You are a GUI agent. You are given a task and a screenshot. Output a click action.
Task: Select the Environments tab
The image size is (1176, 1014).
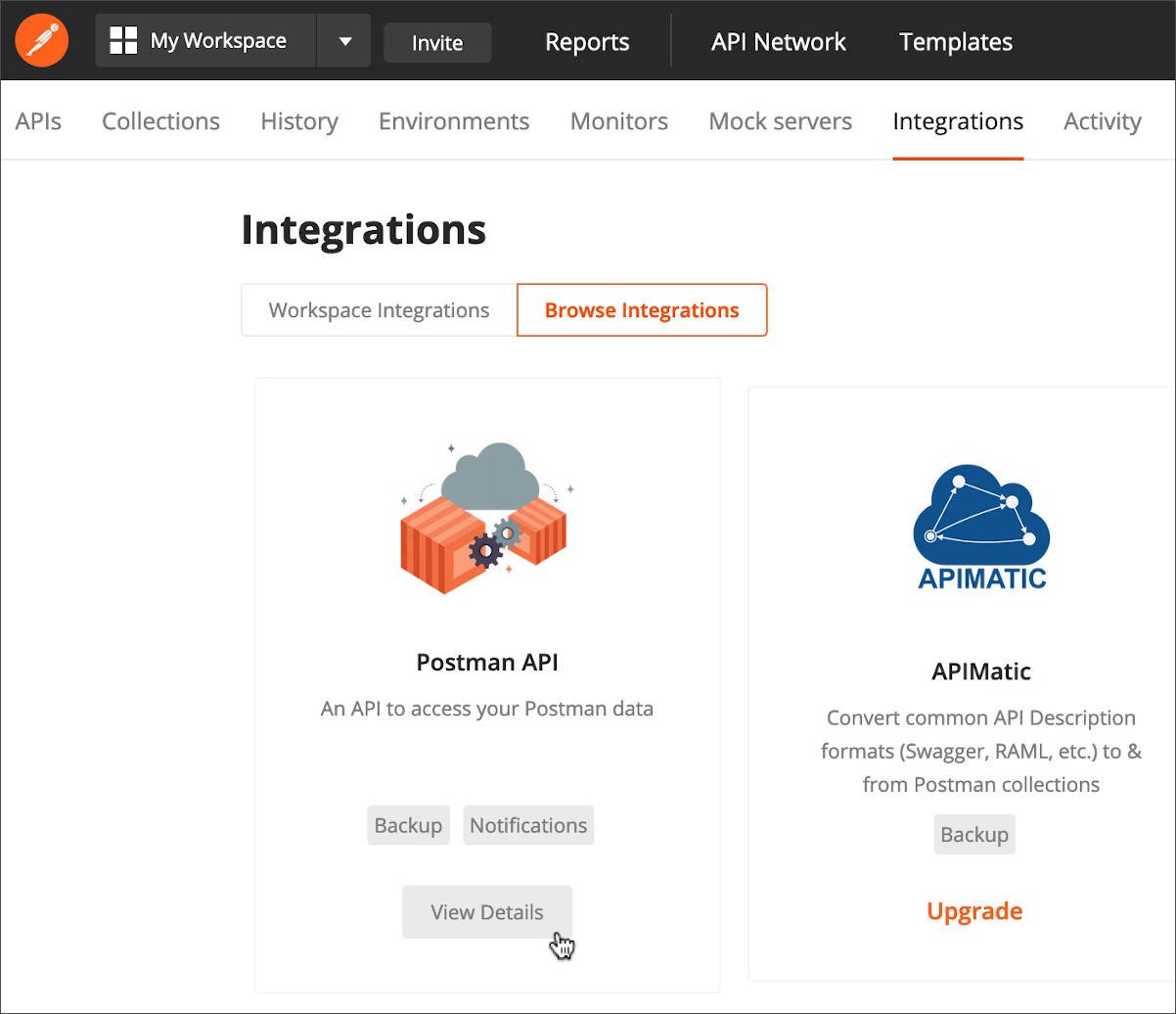pyautogui.click(x=454, y=121)
